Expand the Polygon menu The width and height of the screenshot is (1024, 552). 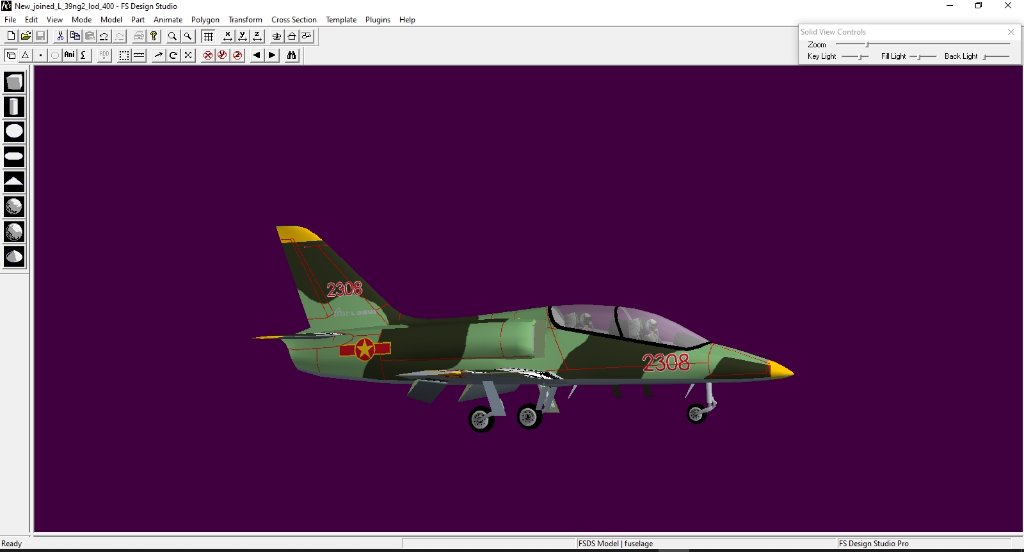[x=205, y=20]
